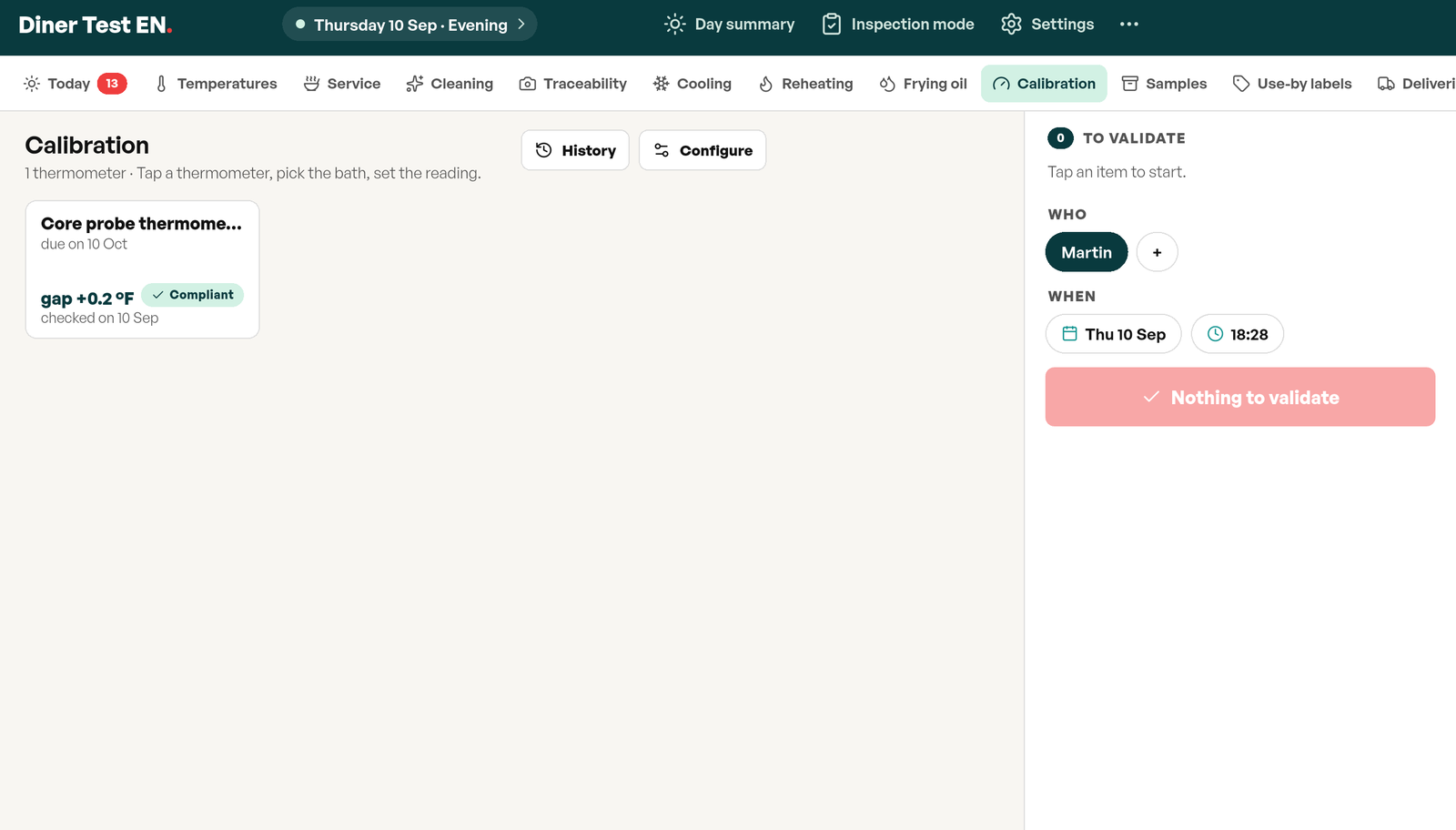Click the History button
The height and width of the screenshot is (830, 1456).
[575, 150]
